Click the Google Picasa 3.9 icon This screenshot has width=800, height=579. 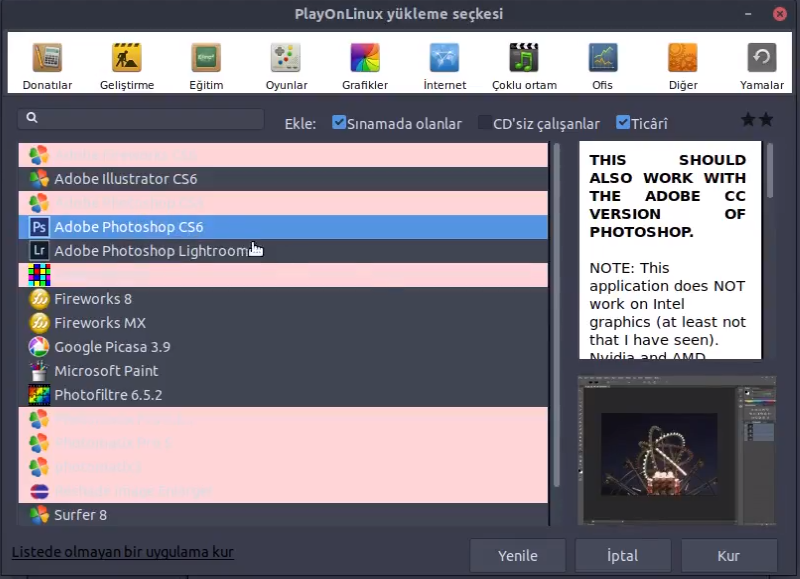point(39,347)
